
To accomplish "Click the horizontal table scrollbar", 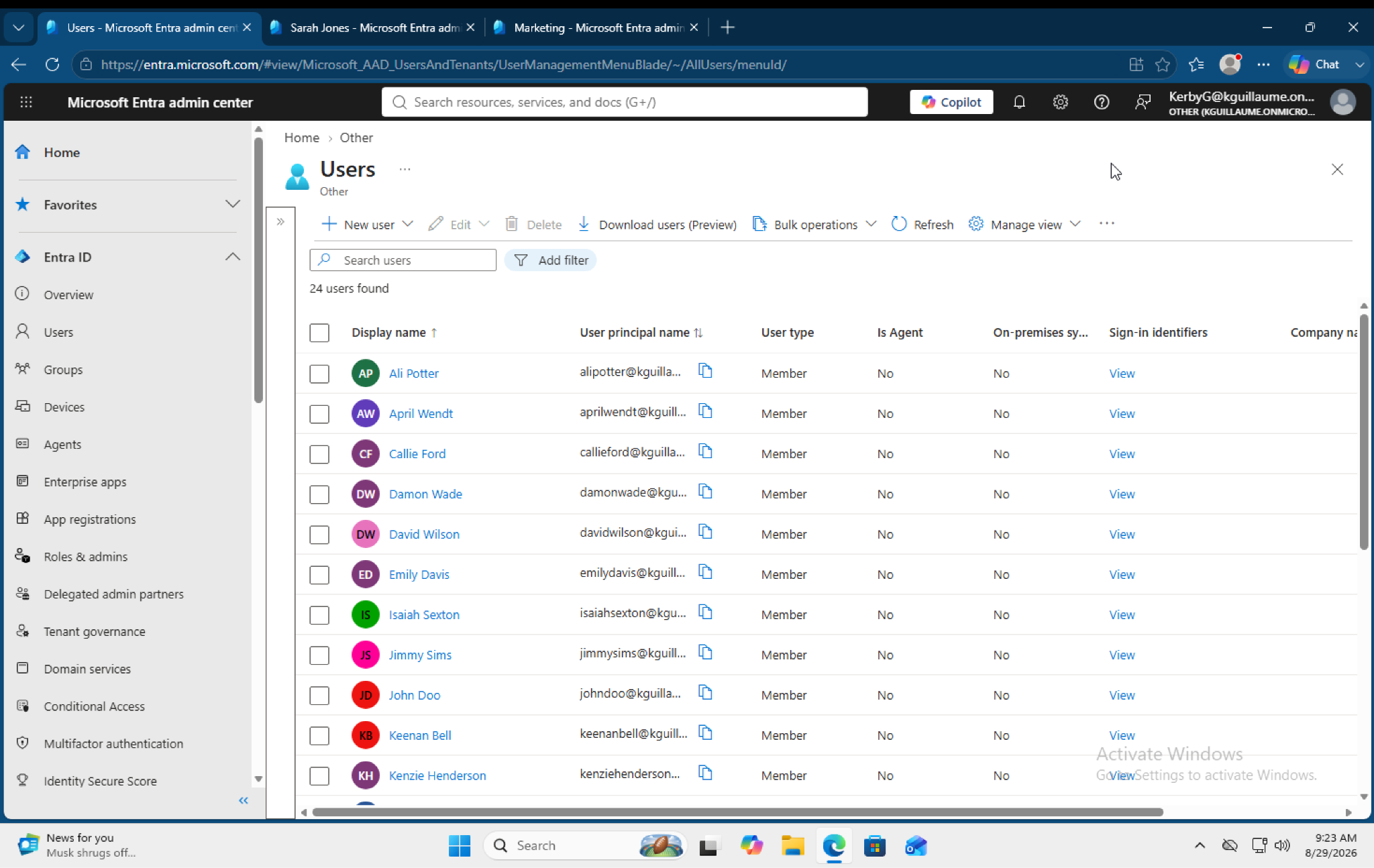I will (738, 812).
